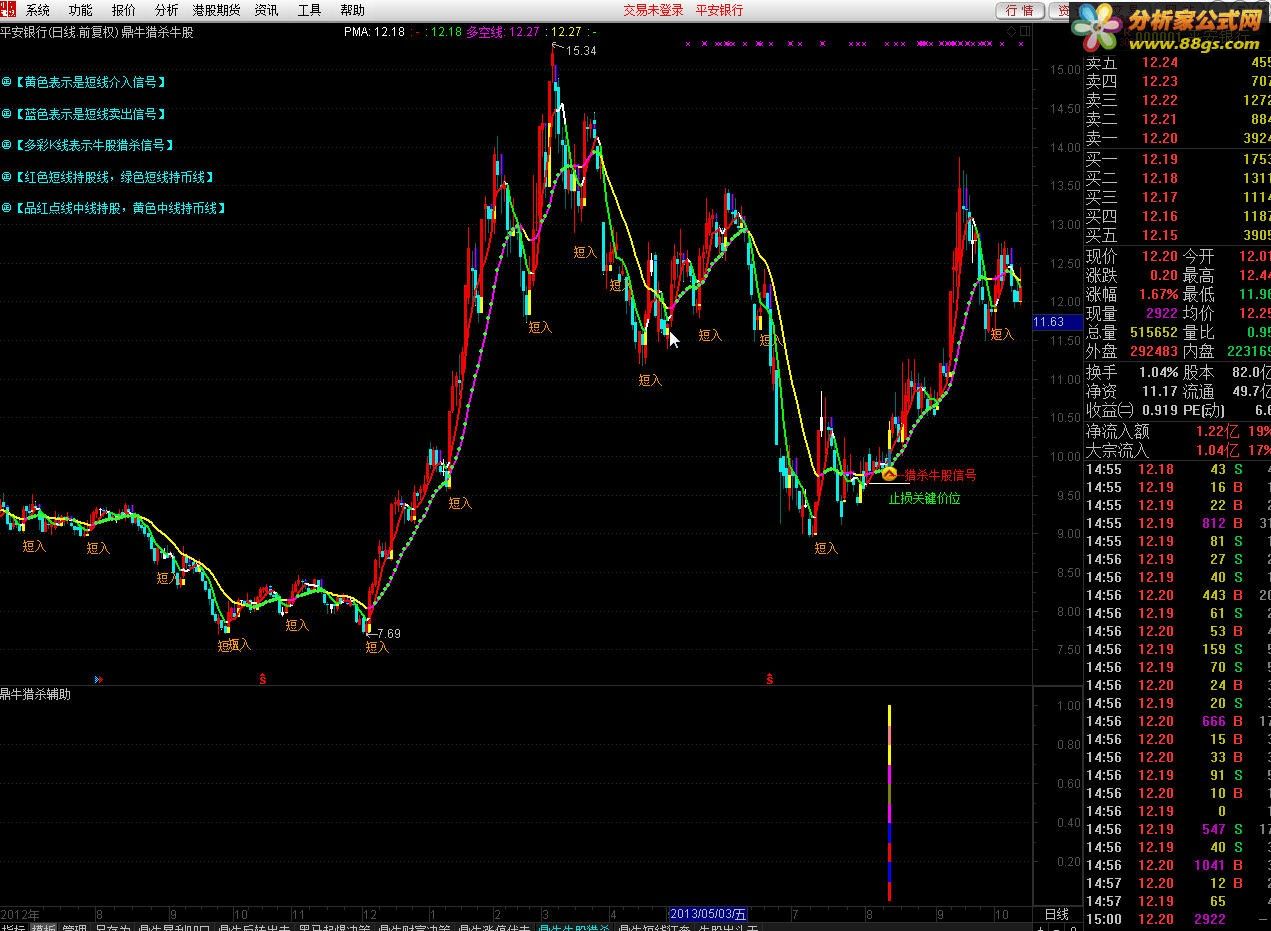Click the red app logo icon
This screenshot has height=931, width=1271.
[8, 9]
